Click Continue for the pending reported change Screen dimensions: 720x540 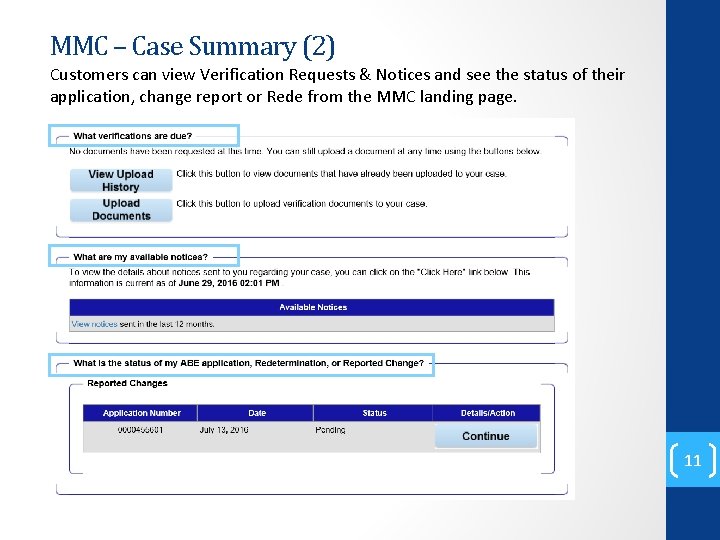tap(486, 436)
